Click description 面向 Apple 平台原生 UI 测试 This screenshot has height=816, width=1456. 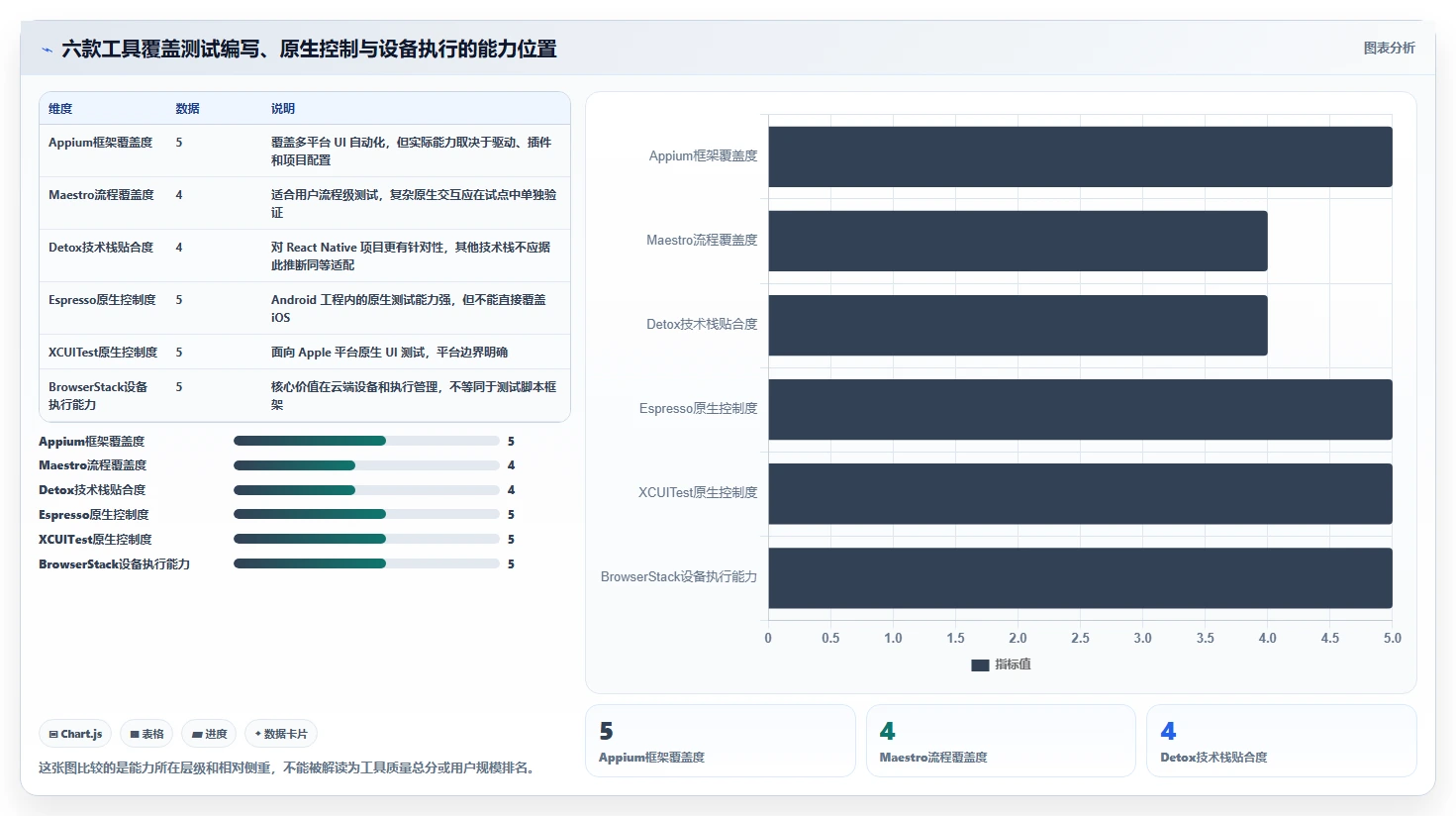click(x=389, y=353)
